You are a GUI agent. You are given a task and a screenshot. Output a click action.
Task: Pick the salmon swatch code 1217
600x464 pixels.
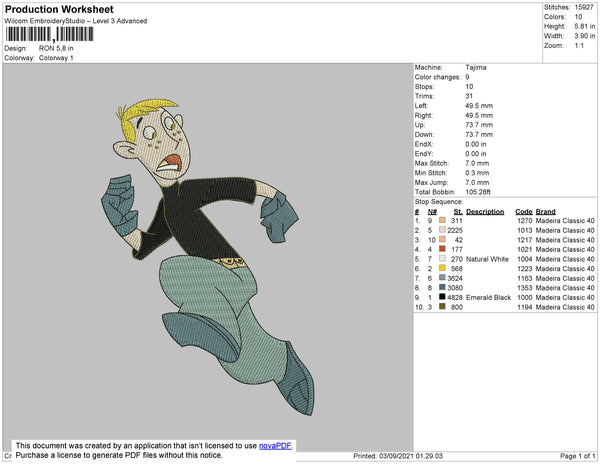pos(442,239)
